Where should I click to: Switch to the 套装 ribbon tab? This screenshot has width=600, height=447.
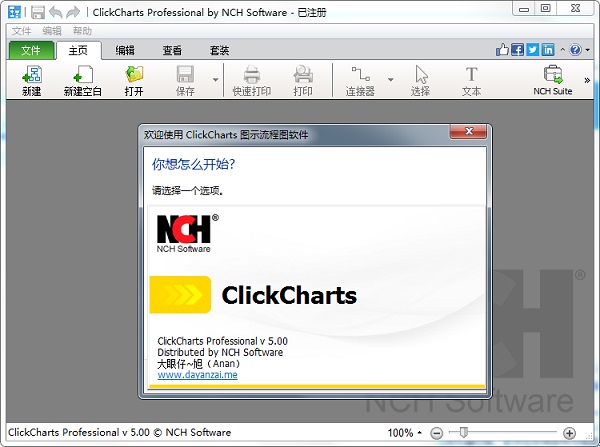pyautogui.click(x=219, y=50)
